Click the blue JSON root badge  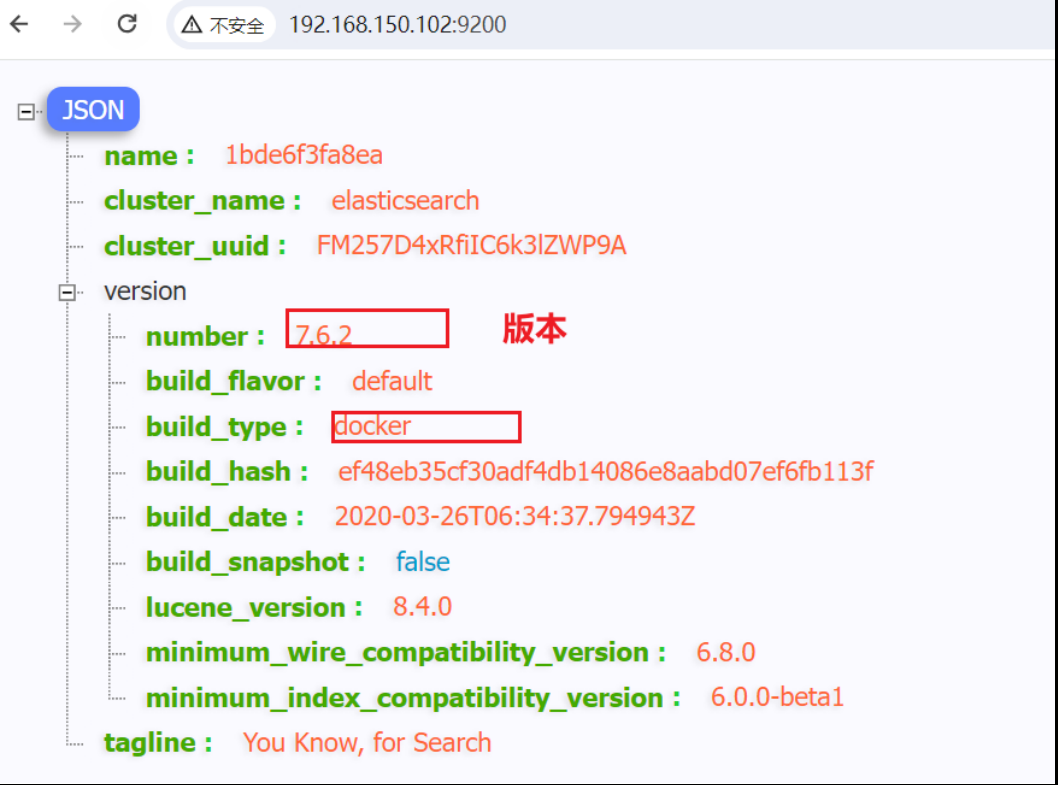click(x=93, y=110)
